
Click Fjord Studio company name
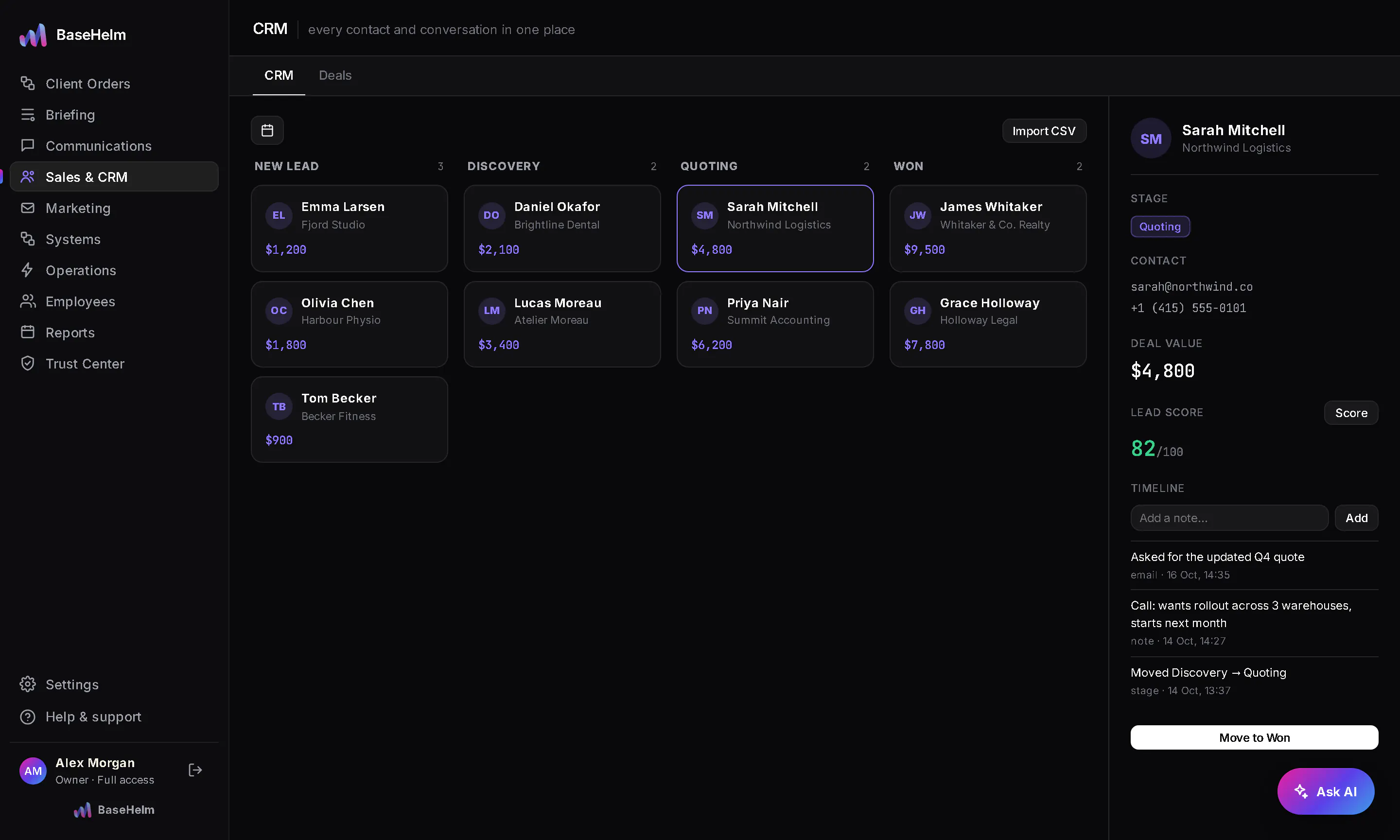click(x=332, y=225)
